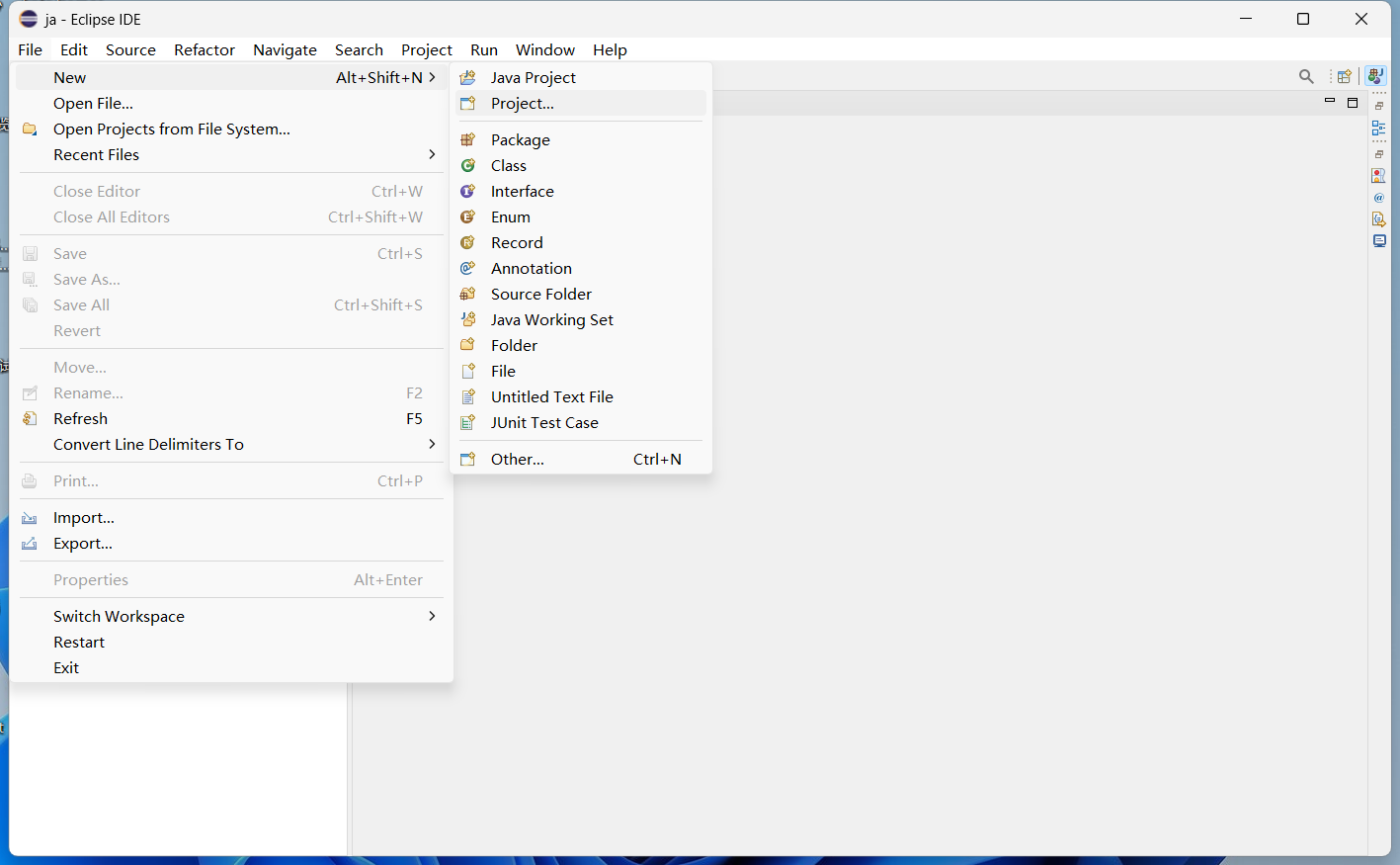Expand the Recent Files submenu
The image size is (1400, 865).
(x=228, y=154)
